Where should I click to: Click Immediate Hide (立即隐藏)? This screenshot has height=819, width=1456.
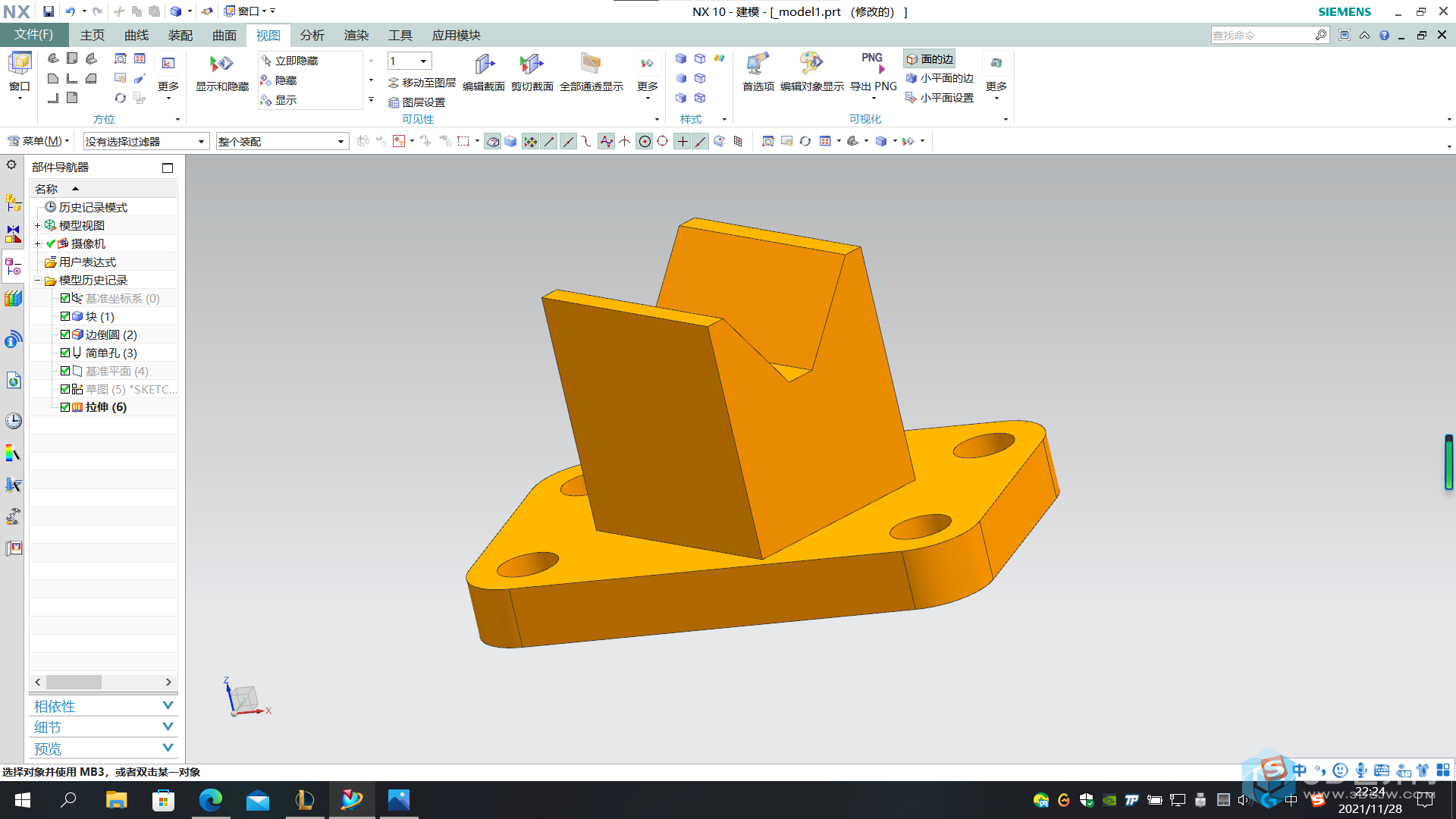tap(289, 61)
